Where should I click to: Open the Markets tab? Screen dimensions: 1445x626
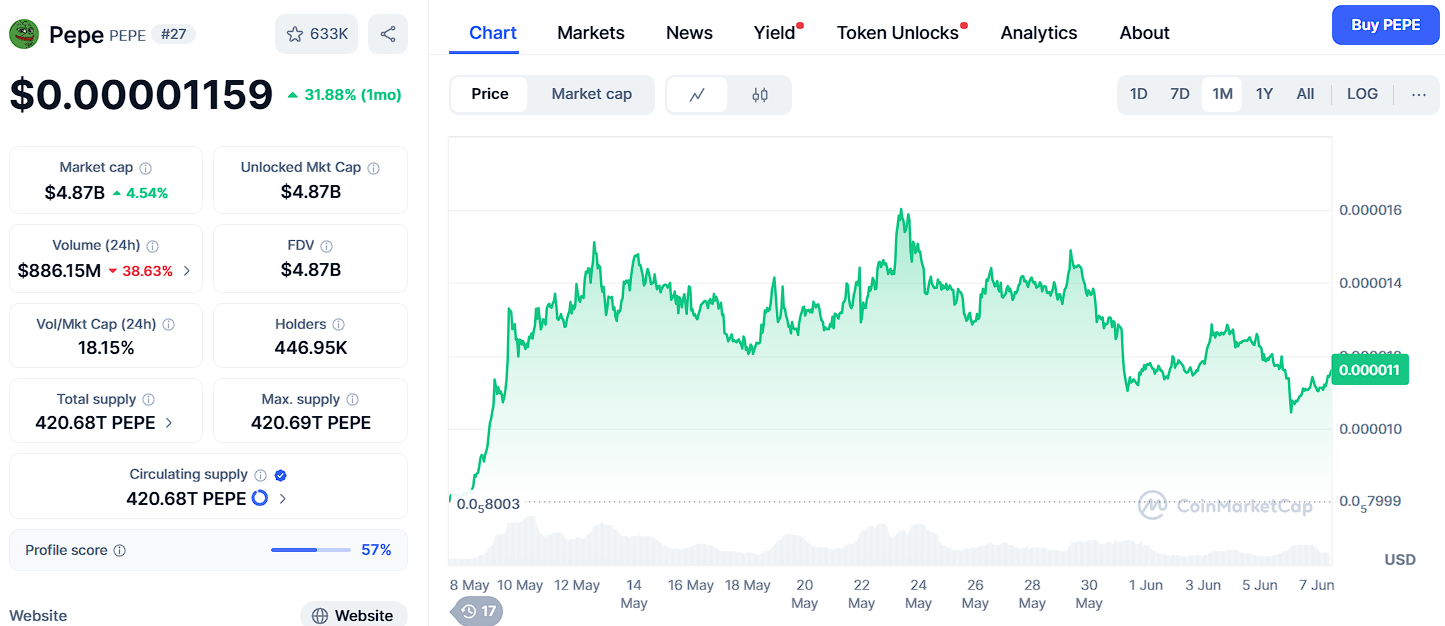(590, 33)
